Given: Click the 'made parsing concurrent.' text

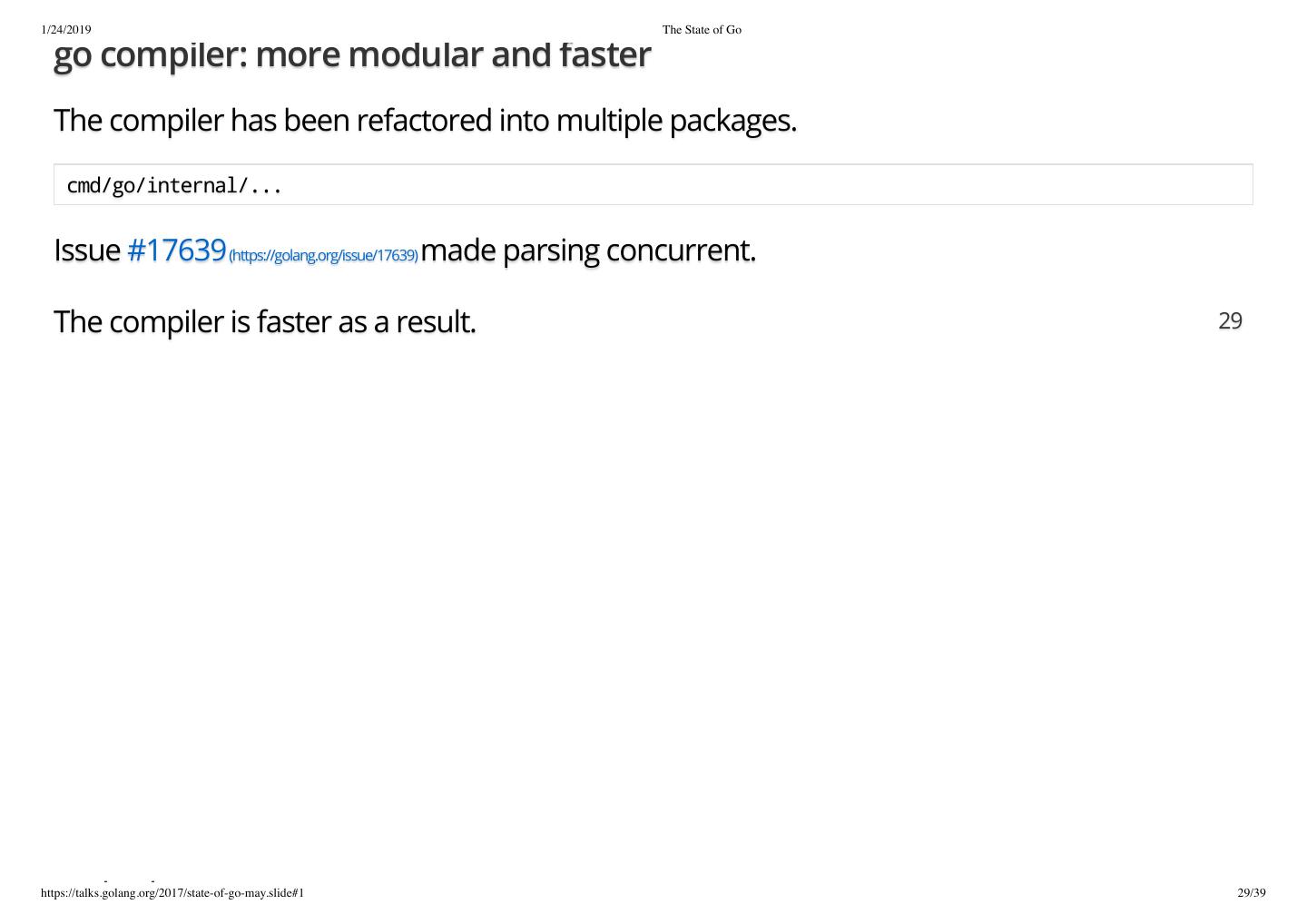Looking at the screenshot, I should click(588, 250).
